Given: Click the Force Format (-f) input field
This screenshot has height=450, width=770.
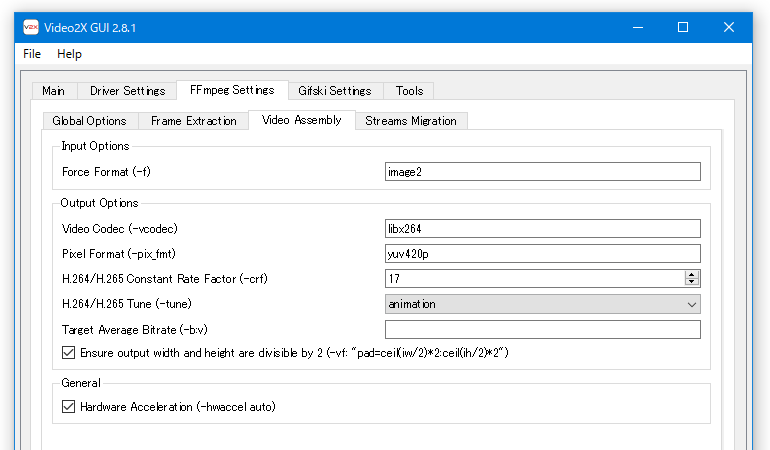Looking at the screenshot, I should (543, 172).
